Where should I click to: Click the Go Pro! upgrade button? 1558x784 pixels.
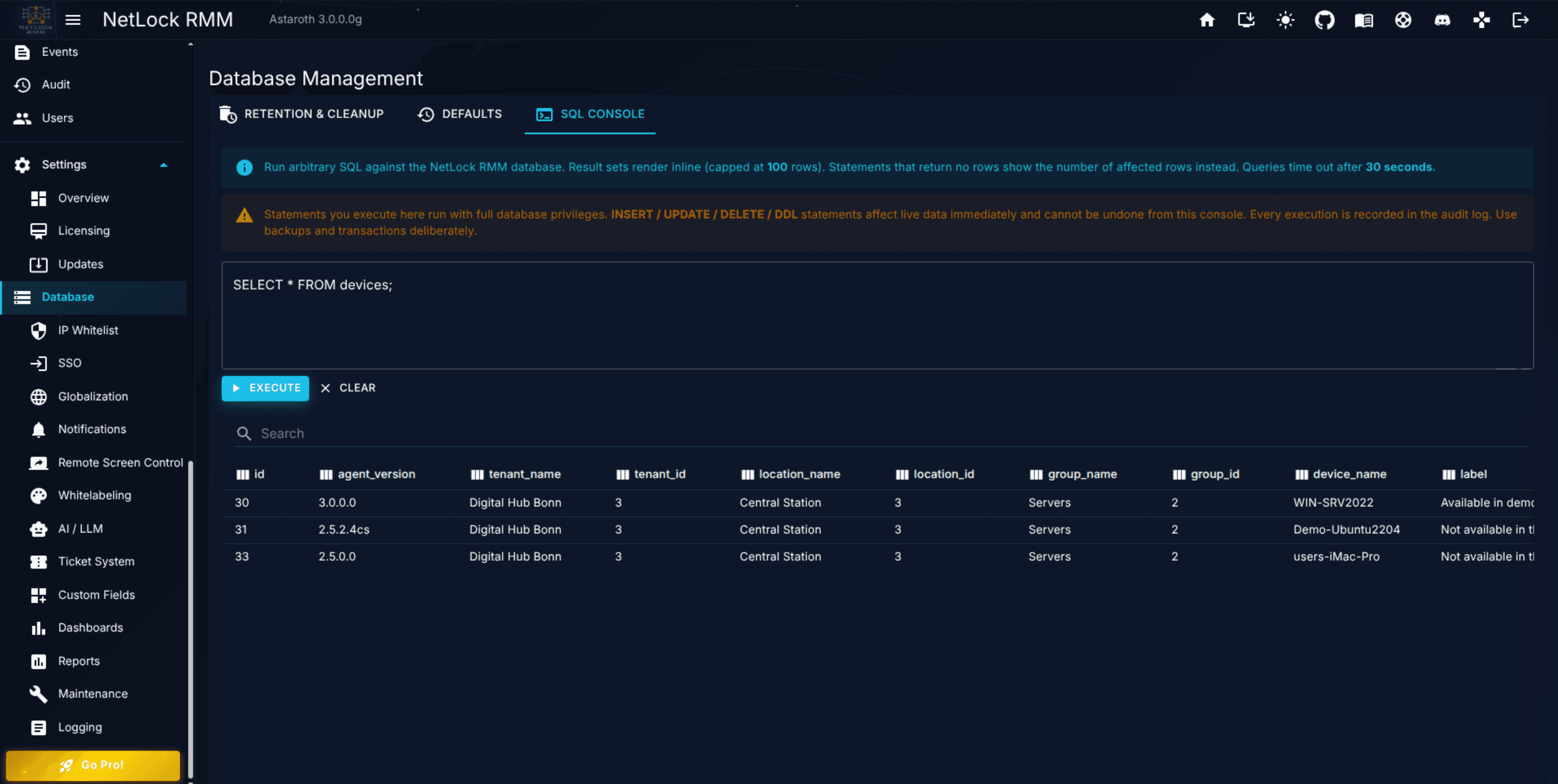[x=93, y=765]
